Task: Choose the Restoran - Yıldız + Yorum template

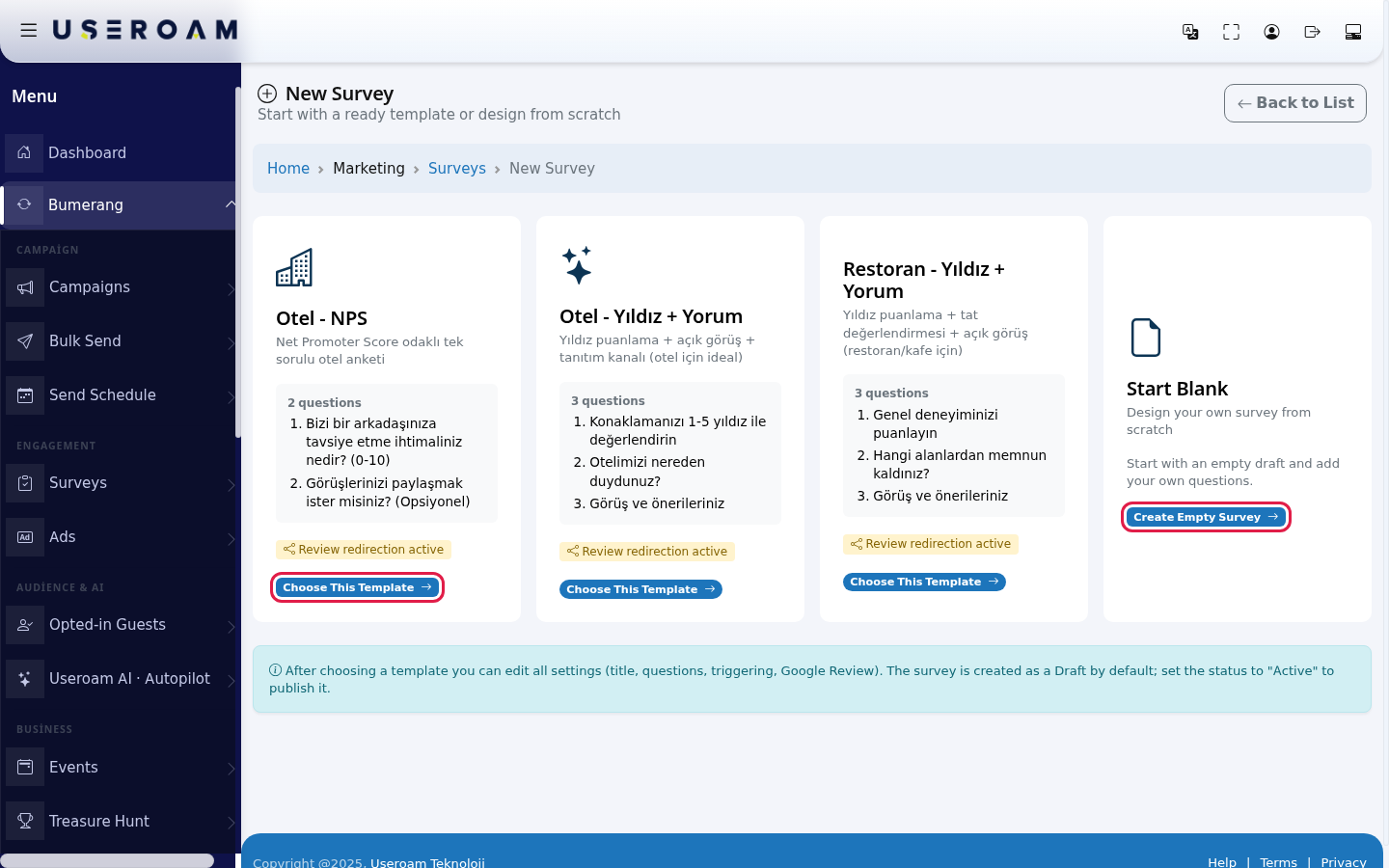Action: (924, 582)
